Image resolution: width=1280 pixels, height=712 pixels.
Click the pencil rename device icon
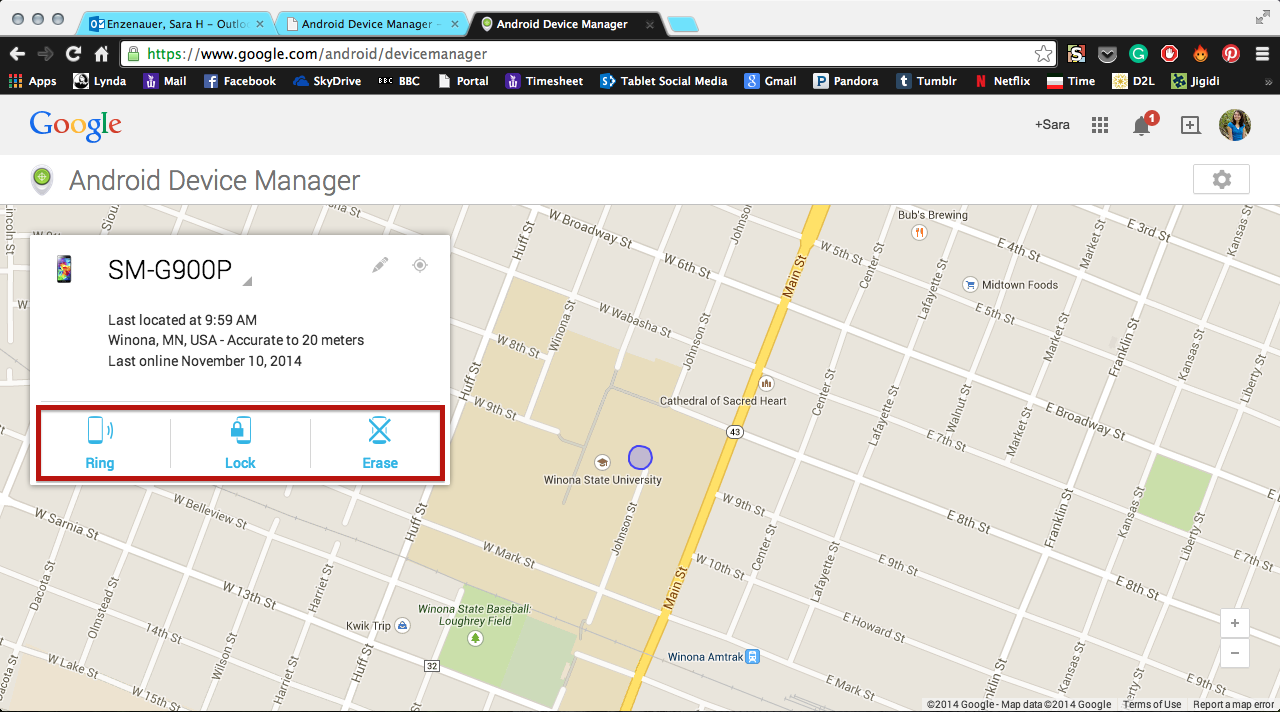point(380,265)
